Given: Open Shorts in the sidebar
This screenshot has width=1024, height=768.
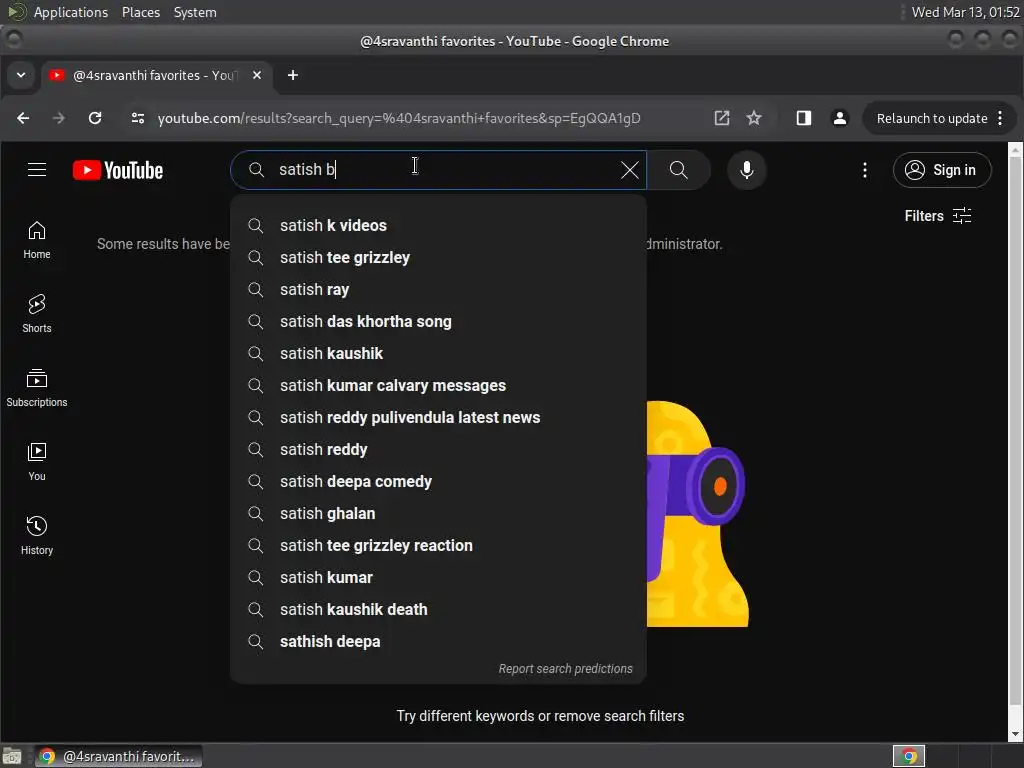Looking at the screenshot, I should click(x=37, y=313).
